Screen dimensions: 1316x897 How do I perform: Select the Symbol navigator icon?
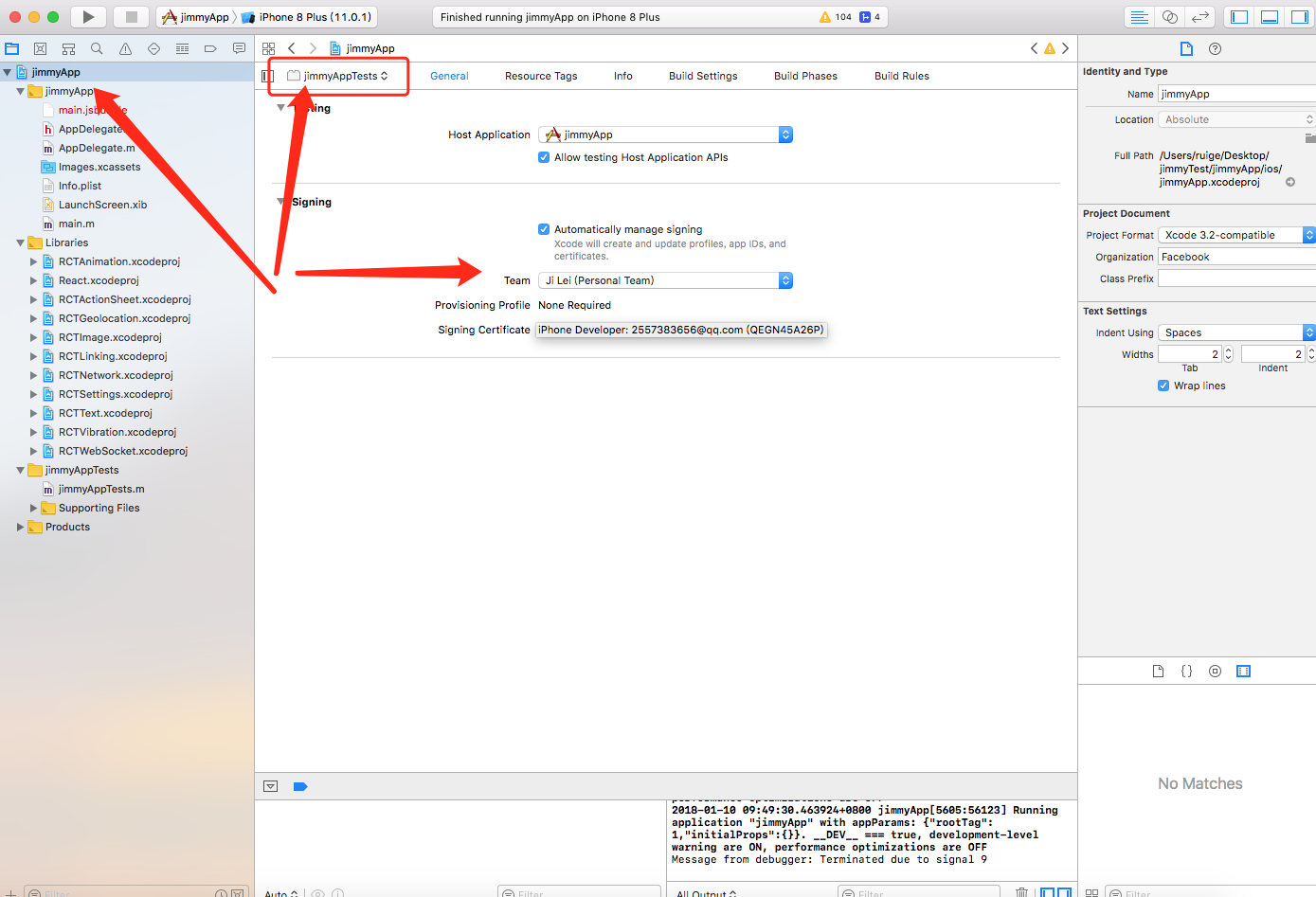68,48
